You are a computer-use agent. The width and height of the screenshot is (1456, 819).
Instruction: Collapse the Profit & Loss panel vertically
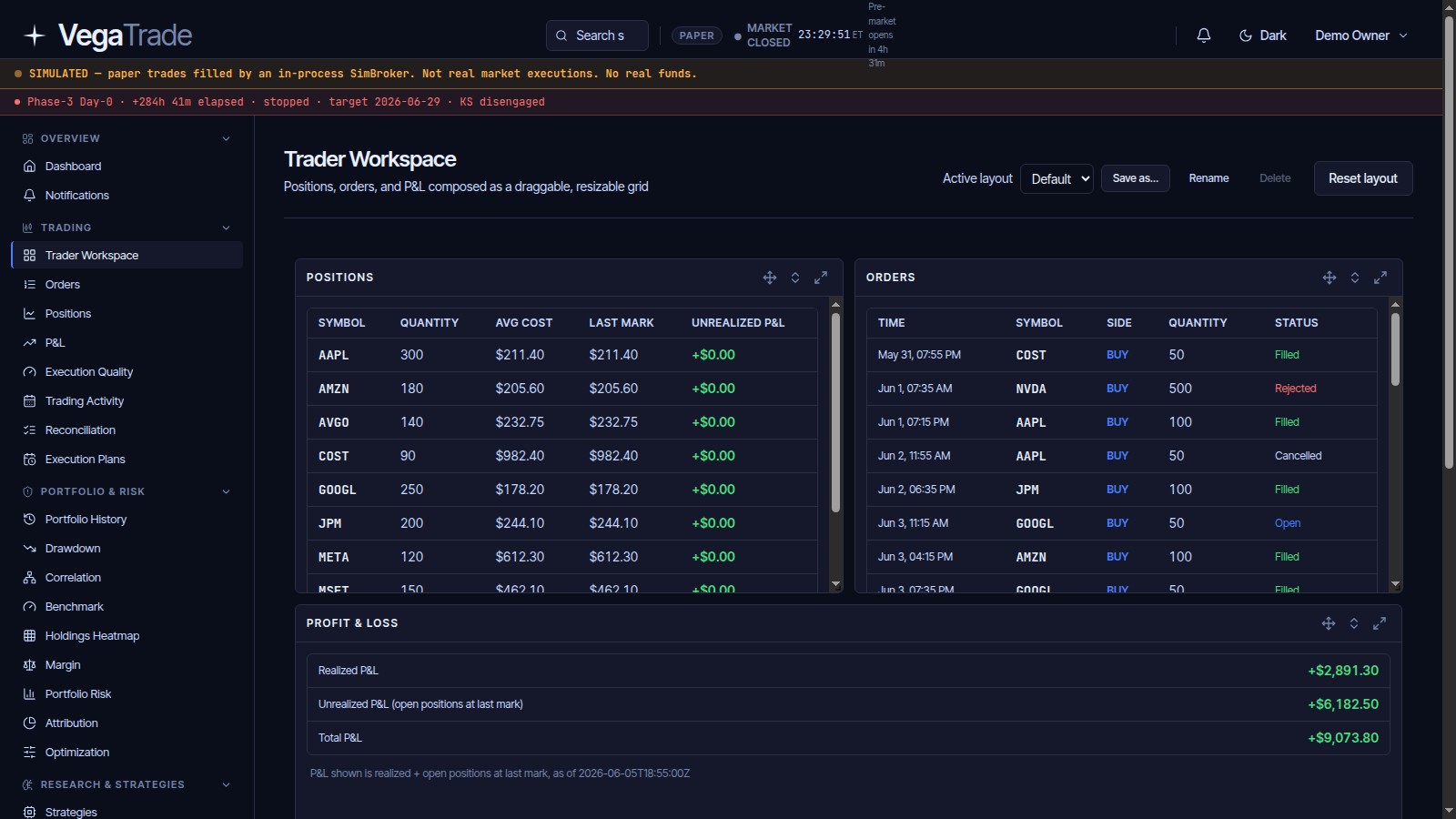pos(1354,623)
